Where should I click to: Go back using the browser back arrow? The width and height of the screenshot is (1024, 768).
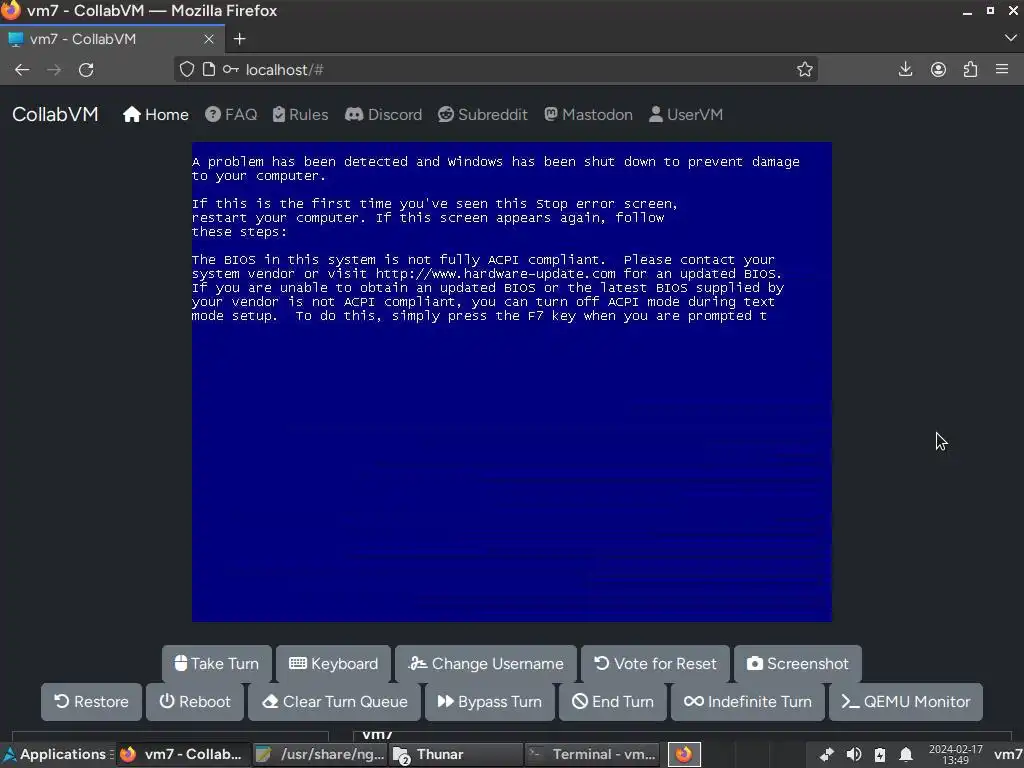(22, 70)
